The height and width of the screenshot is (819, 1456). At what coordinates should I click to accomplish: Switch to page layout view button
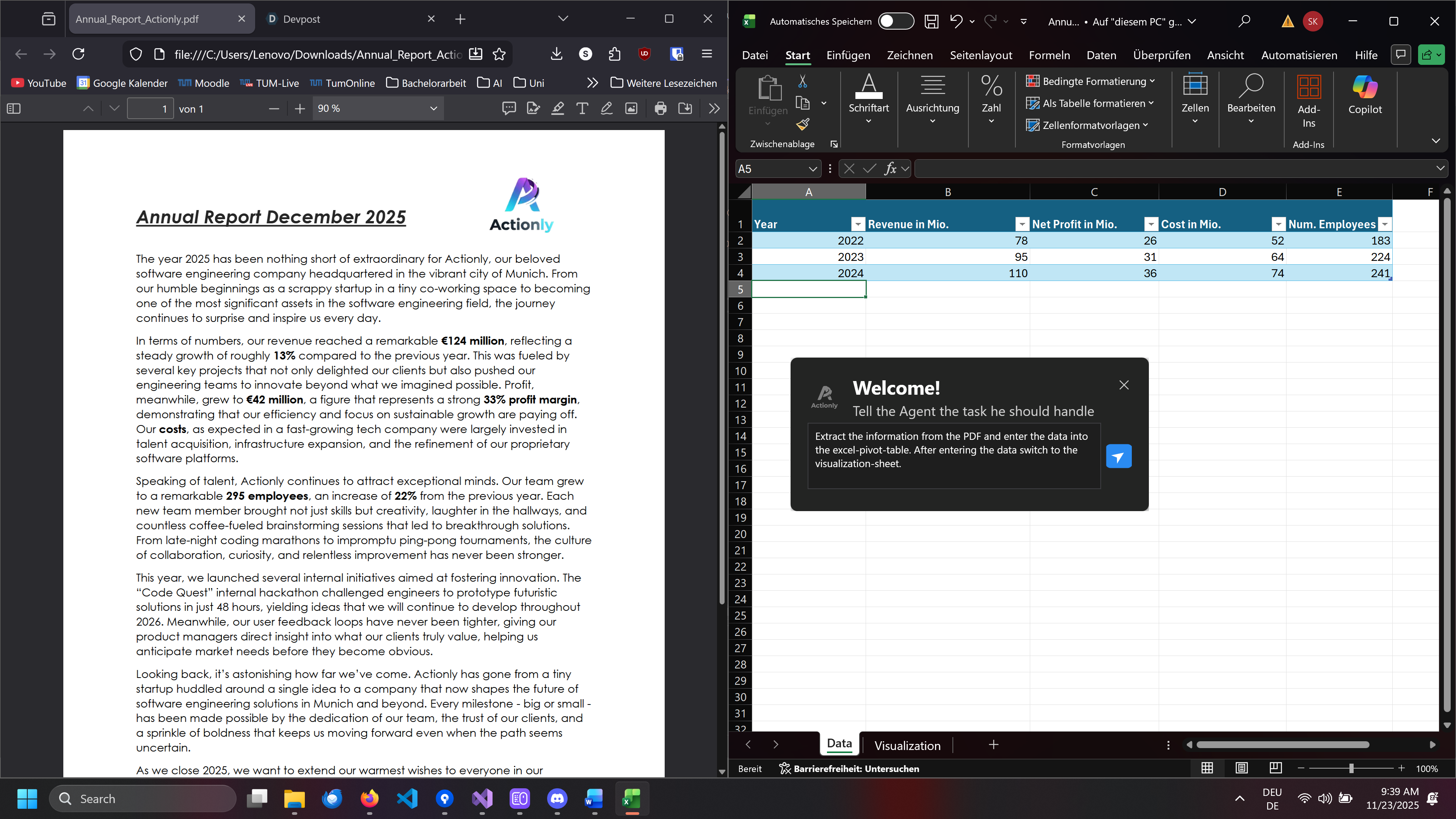tap(1241, 768)
